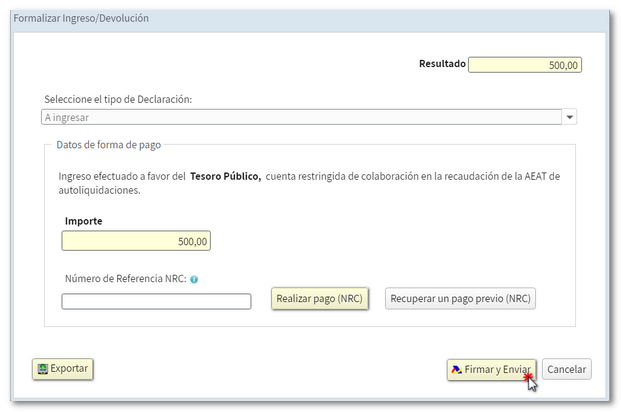Screen dimensions: 621x412
Task: Click the Exportar button label
Action: (x=69, y=368)
